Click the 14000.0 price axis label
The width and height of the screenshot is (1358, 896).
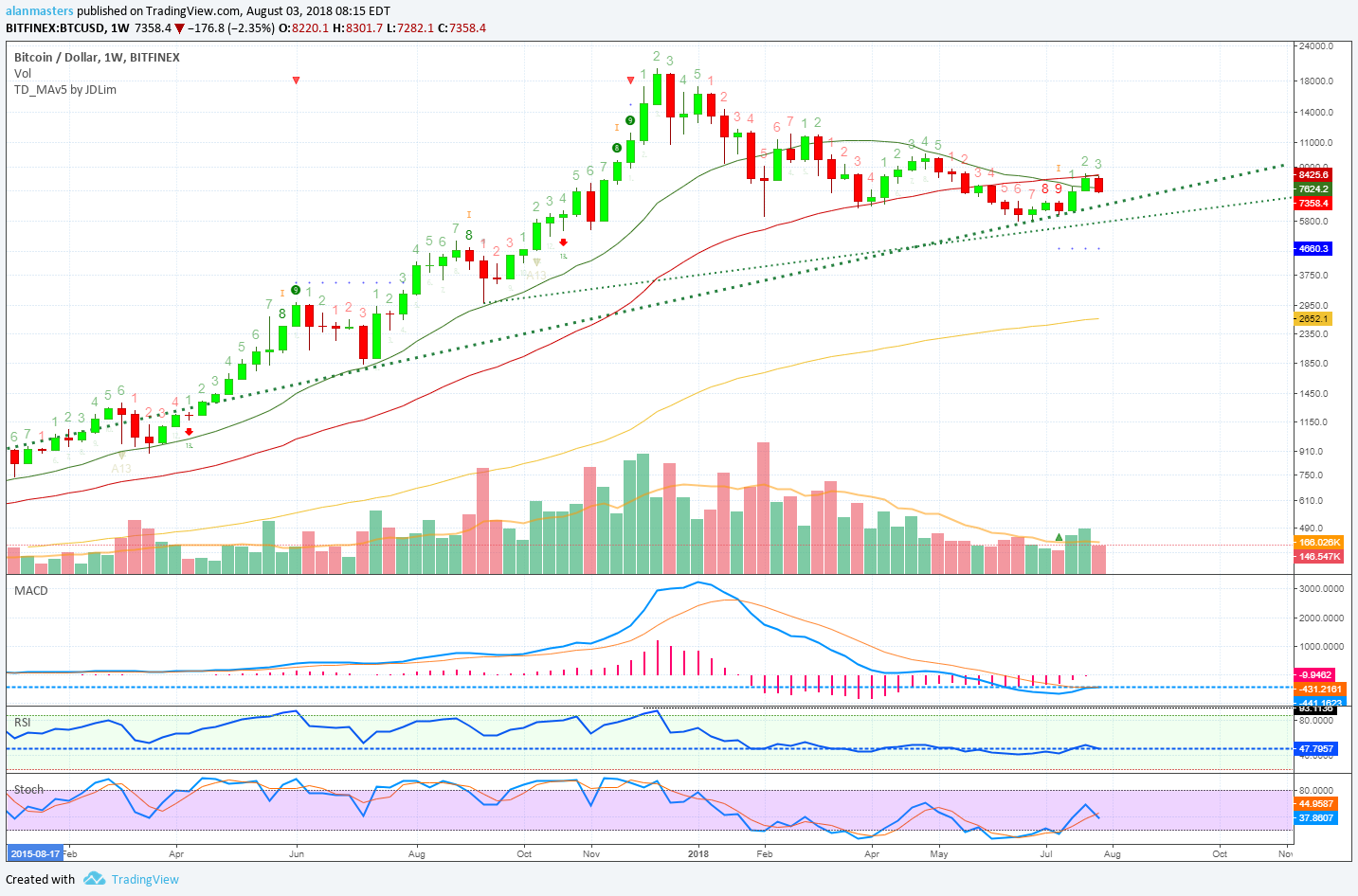click(1316, 113)
